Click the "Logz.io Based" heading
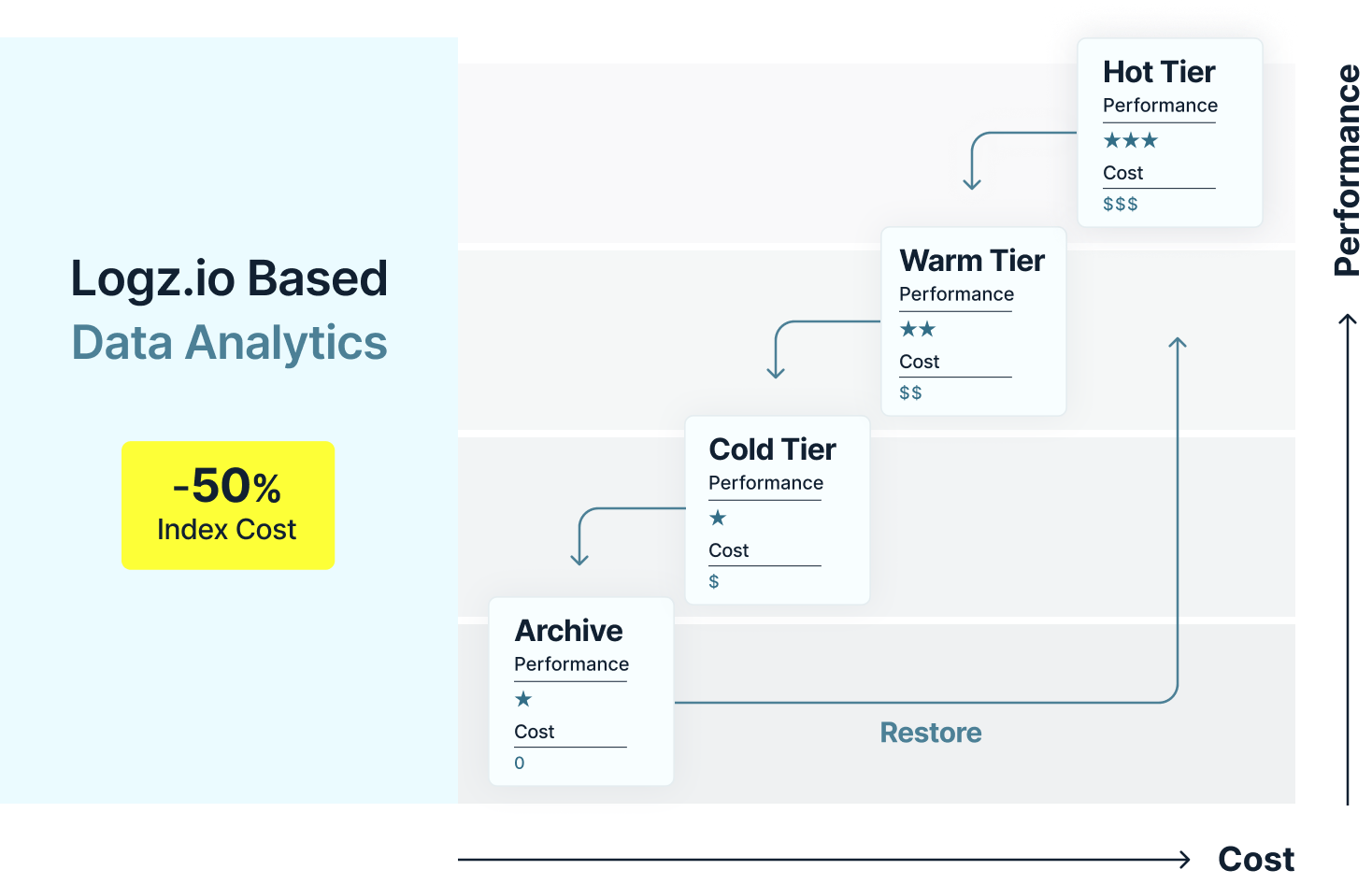The image size is (1372, 884). [230, 278]
